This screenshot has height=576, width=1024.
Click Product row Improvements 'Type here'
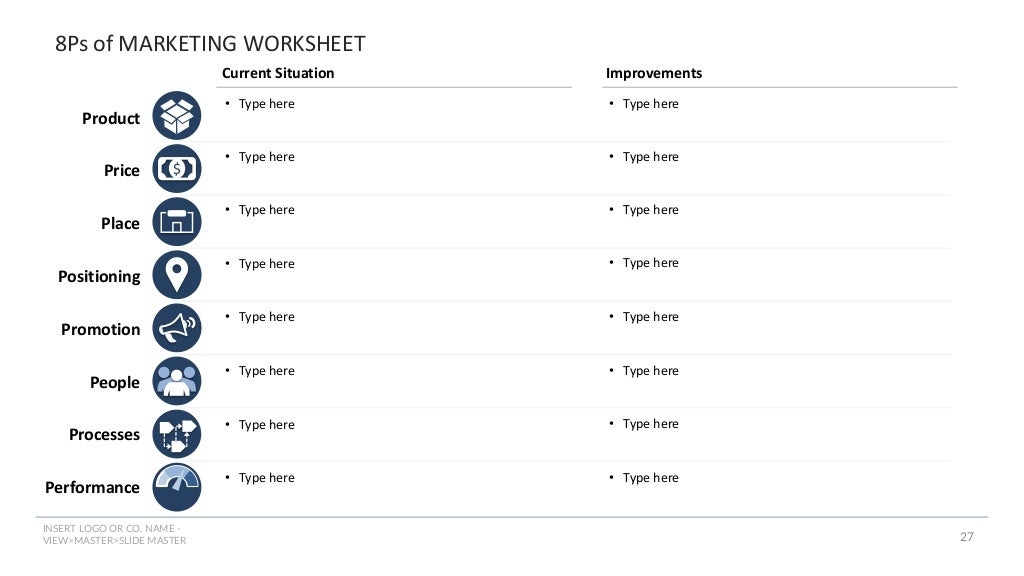tap(650, 104)
